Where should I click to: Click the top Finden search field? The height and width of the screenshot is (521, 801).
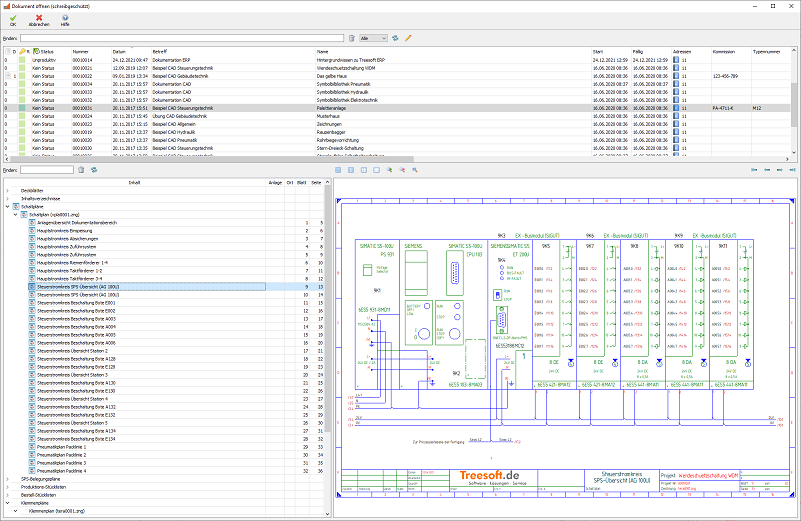click(x=182, y=37)
